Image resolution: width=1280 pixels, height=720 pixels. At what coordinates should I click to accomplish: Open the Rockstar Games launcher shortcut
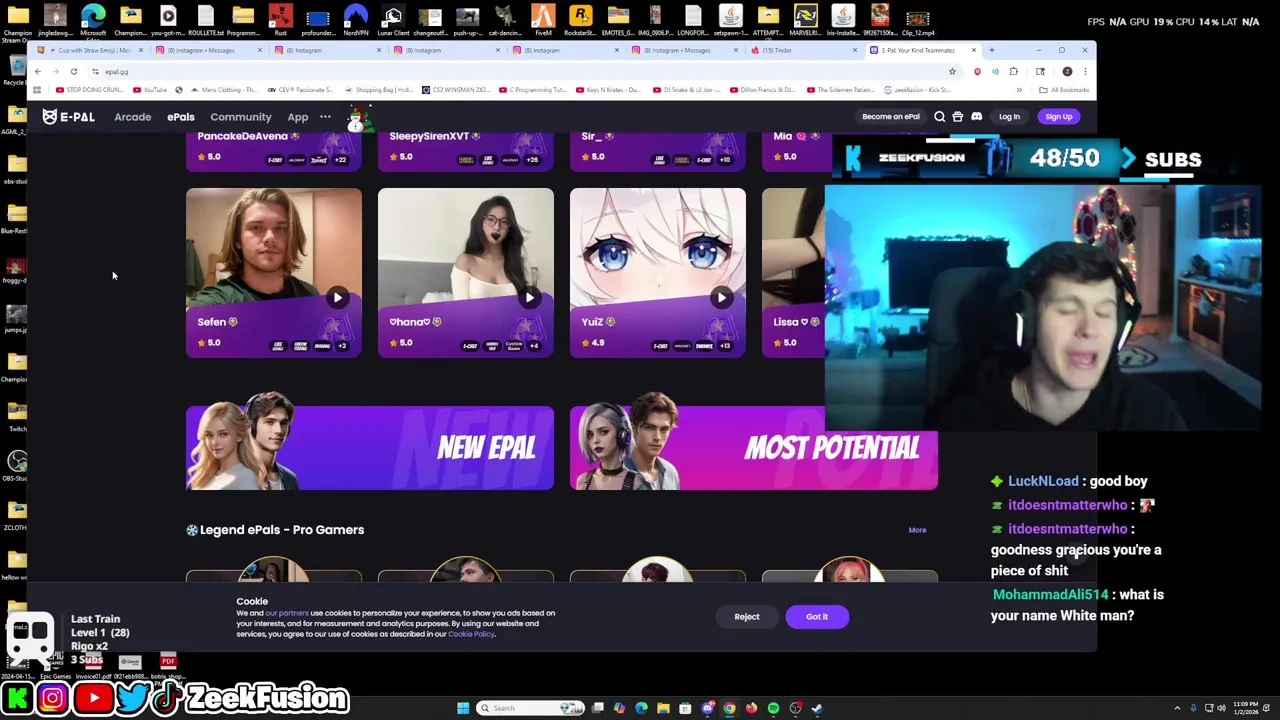(x=580, y=20)
